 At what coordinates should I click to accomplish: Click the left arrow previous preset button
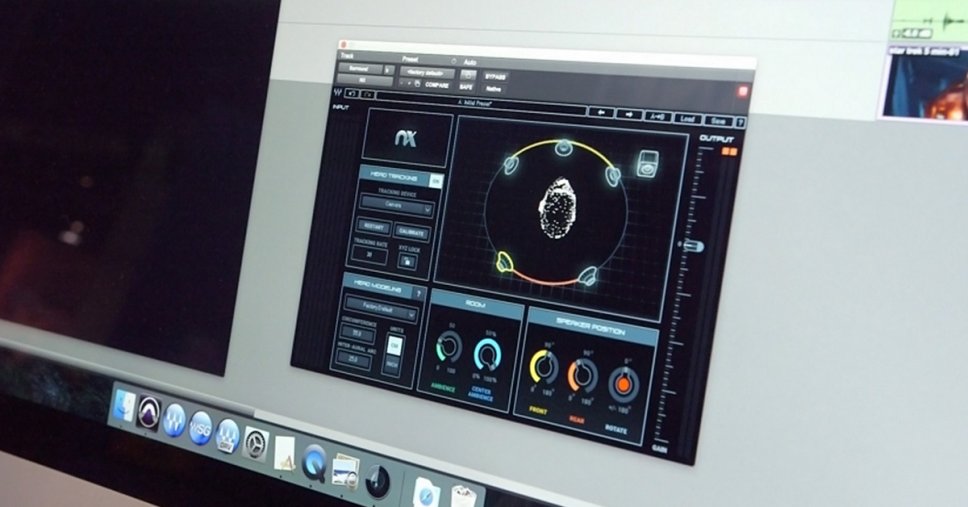click(x=601, y=113)
